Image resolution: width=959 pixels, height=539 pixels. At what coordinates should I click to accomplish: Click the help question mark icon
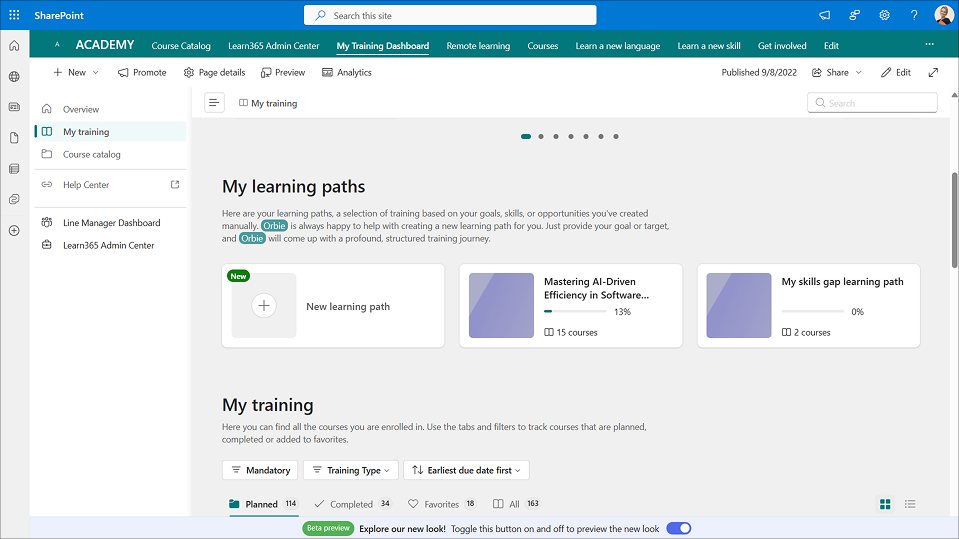point(914,15)
